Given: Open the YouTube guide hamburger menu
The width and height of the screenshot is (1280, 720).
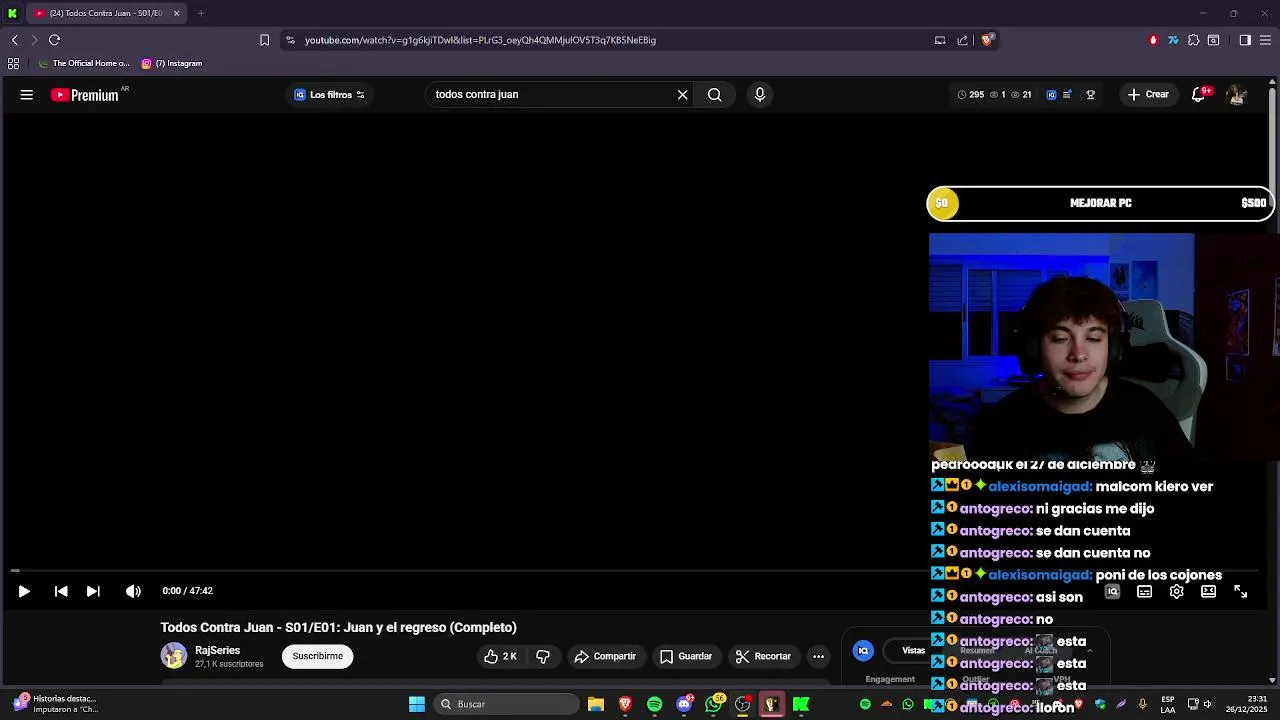Looking at the screenshot, I should click(27, 95).
